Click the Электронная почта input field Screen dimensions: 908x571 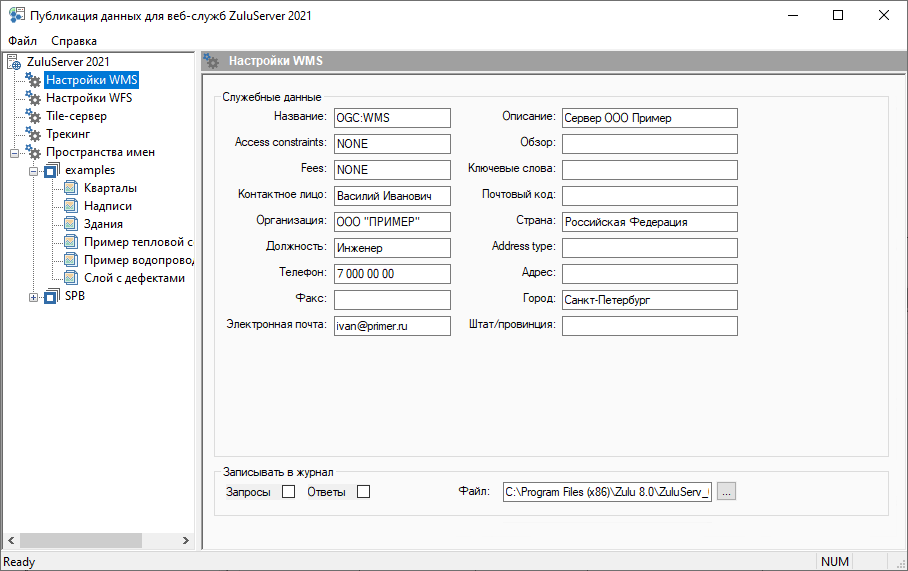tap(392, 326)
